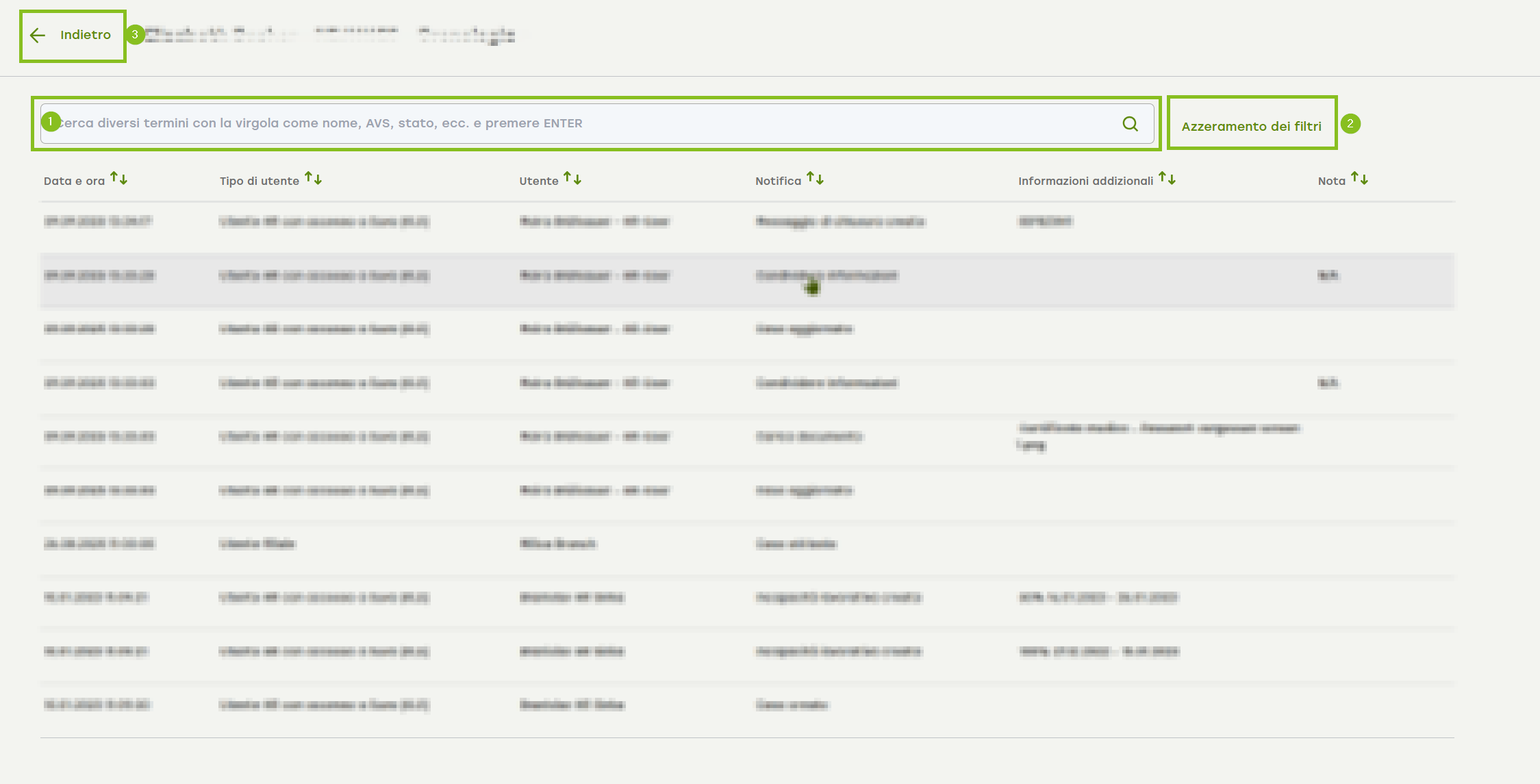
Task: Sort the Utente column using arrows
Action: pyautogui.click(x=572, y=179)
